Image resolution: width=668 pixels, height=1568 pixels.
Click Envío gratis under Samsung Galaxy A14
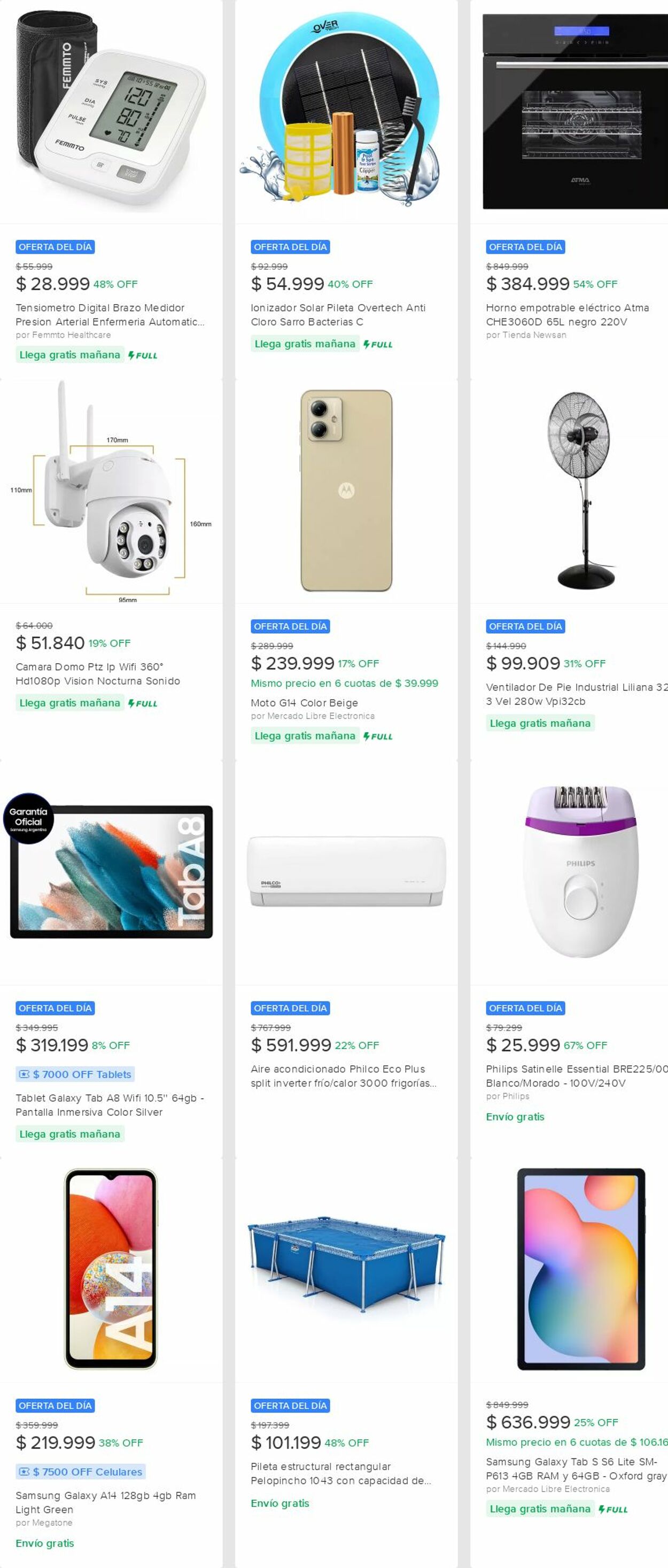45,1543
